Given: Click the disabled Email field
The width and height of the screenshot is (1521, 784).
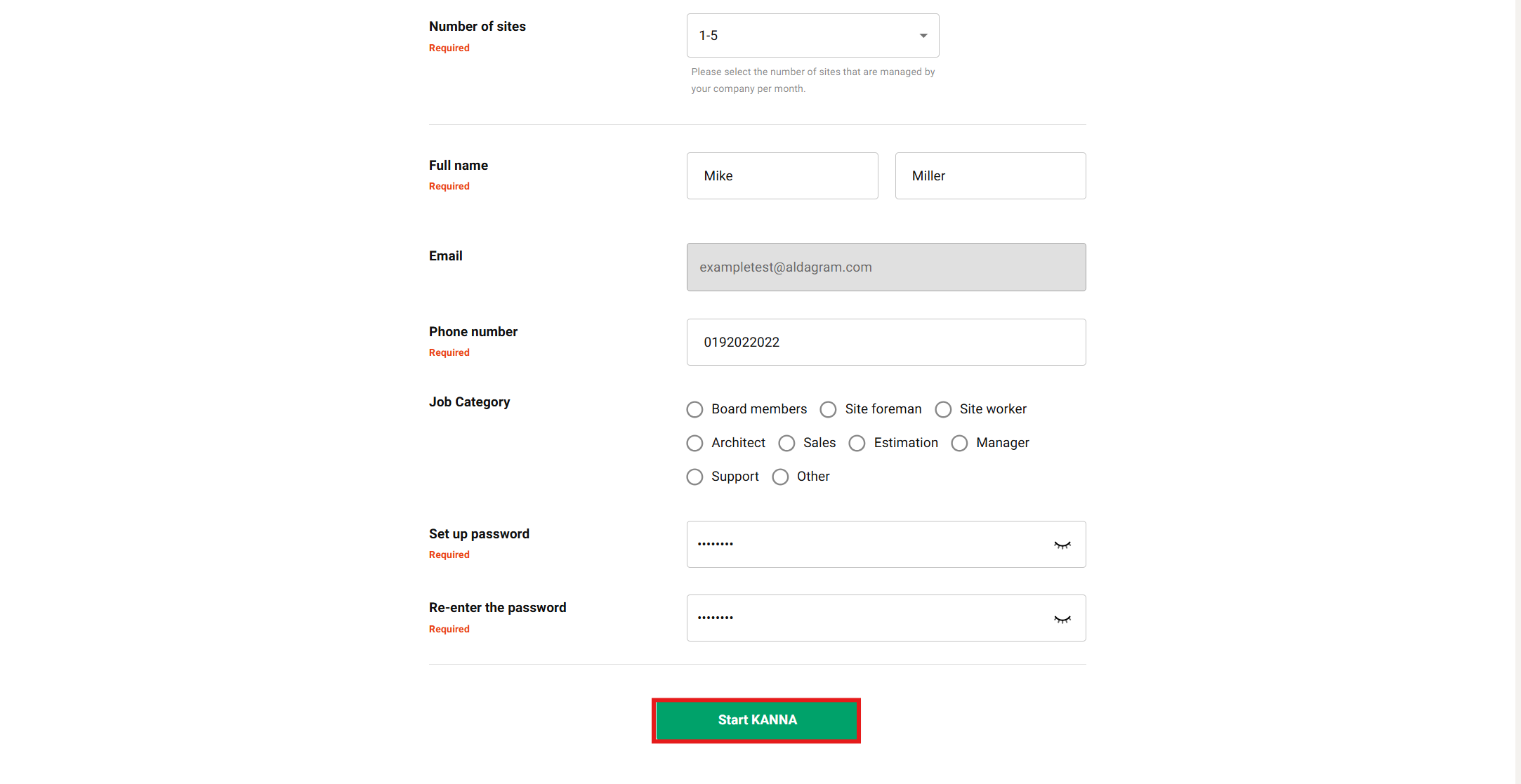Looking at the screenshot, I should [x=885, y=267].
